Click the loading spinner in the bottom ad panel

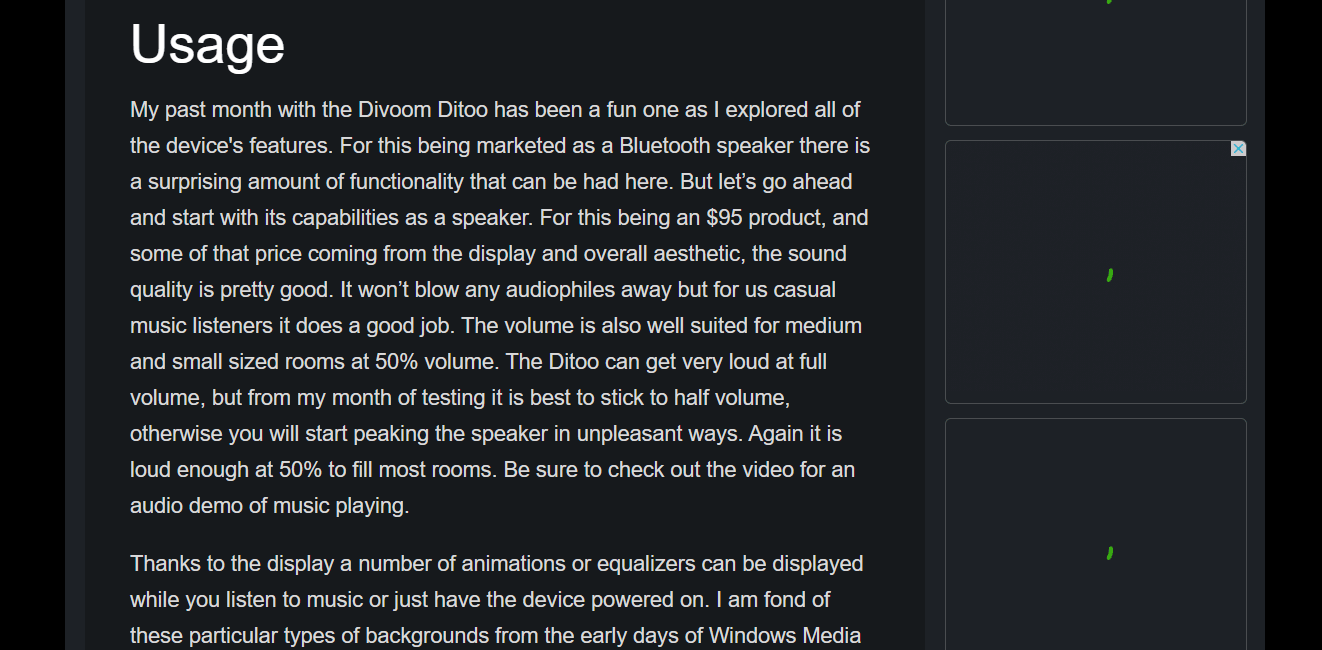pos(1110,551)
